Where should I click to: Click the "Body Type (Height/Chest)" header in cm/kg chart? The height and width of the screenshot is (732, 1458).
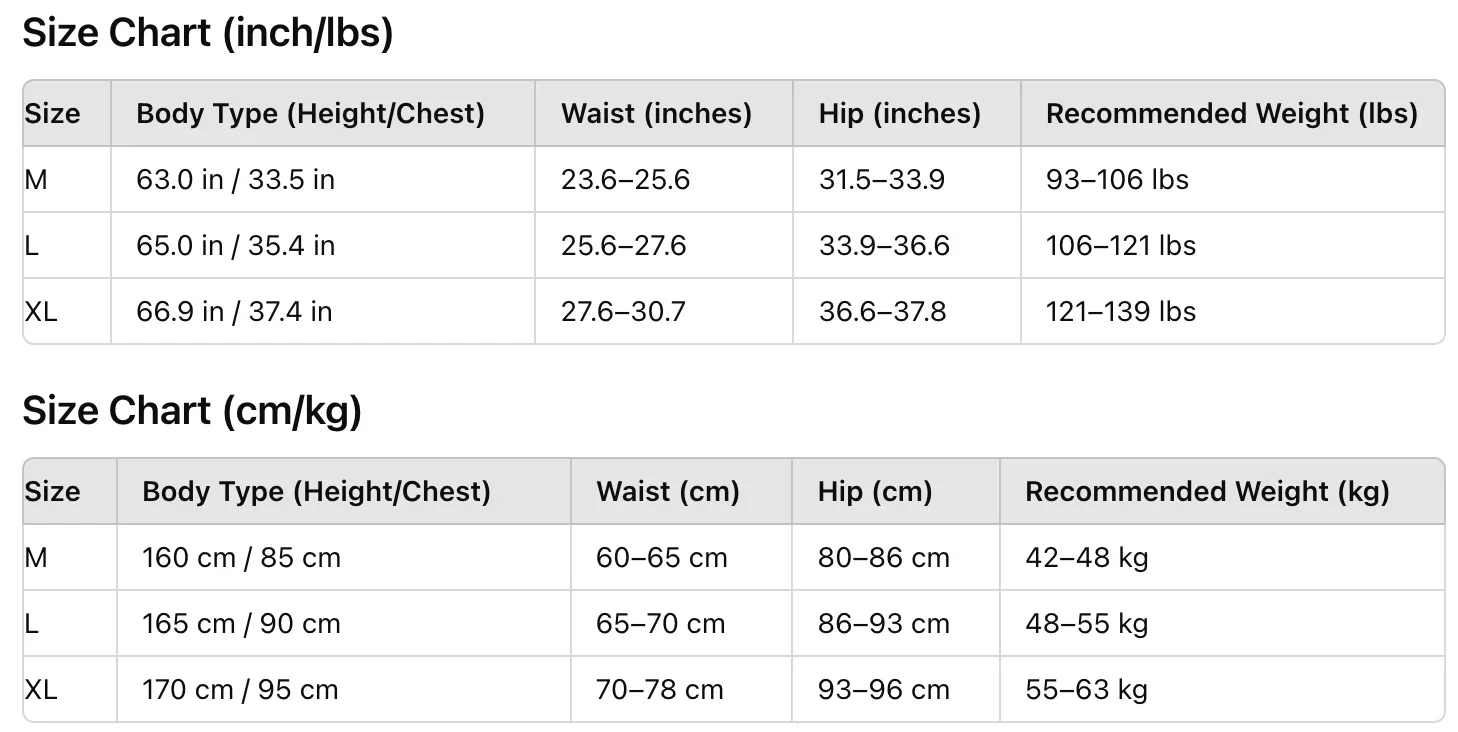(x=316, y=492)
